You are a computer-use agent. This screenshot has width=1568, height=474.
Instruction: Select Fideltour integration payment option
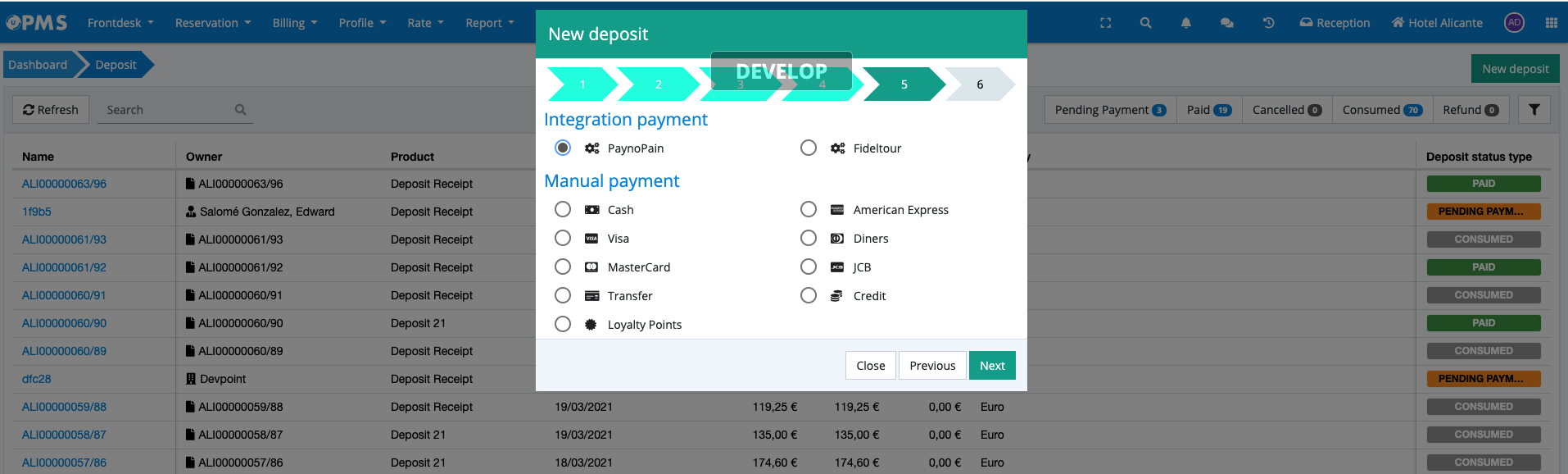point(809,148)
